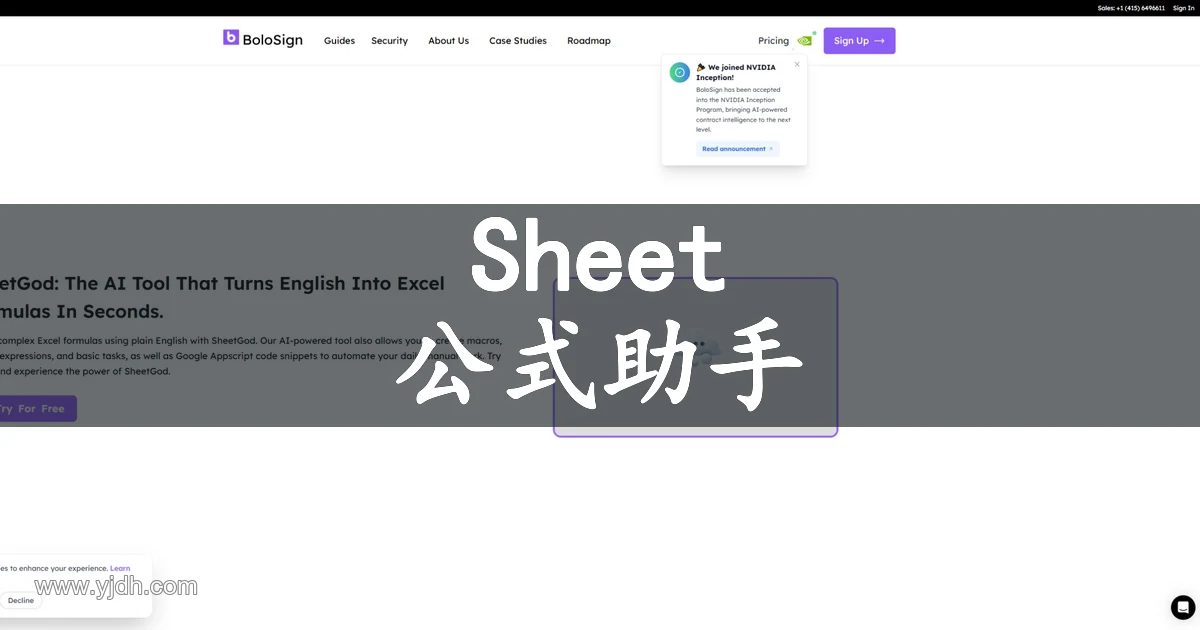Go to Pricing in the navbar
The image size is (1200, 630).
(773, 41)
